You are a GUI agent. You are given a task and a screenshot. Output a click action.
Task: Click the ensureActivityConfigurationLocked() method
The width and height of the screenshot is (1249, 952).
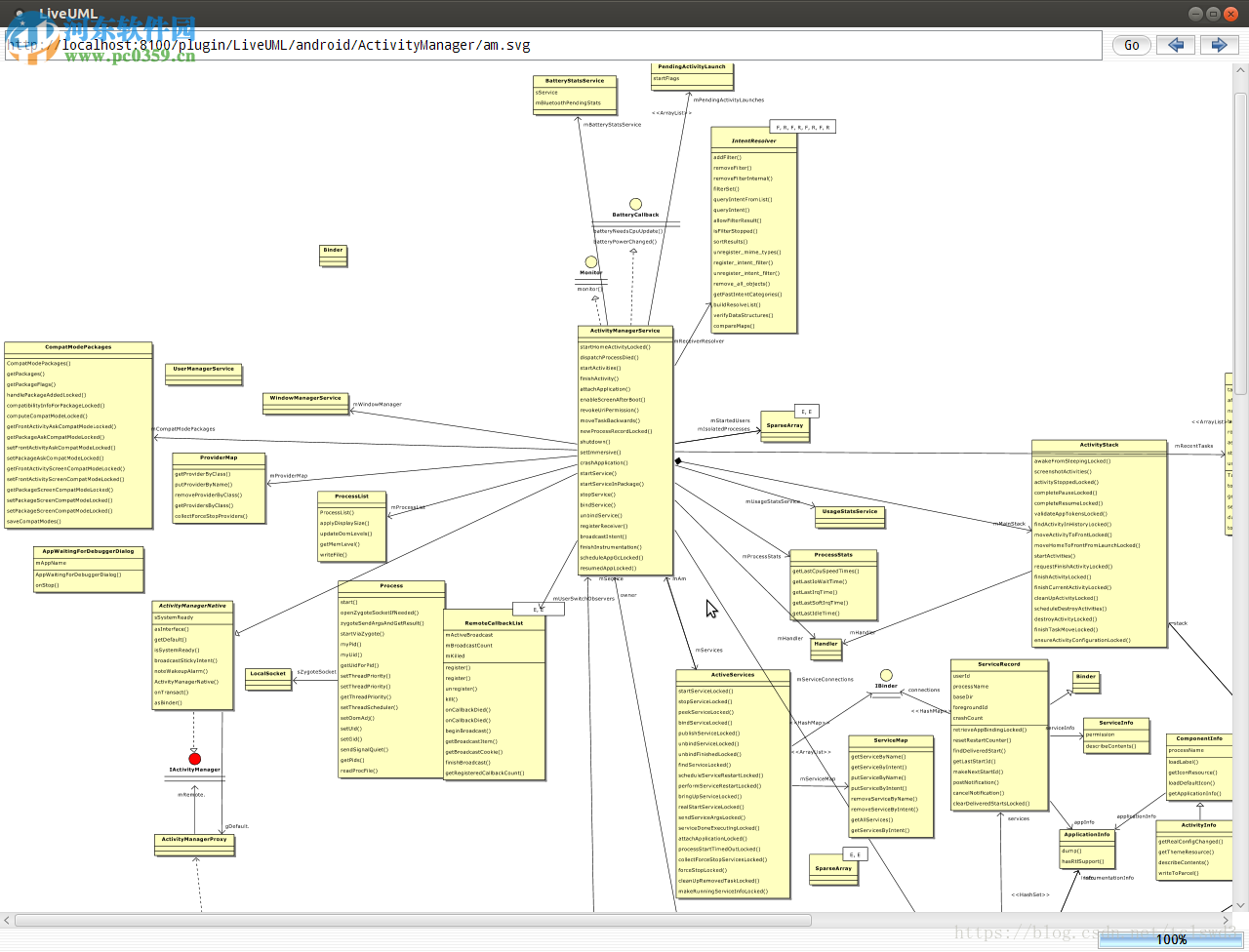1082,641
